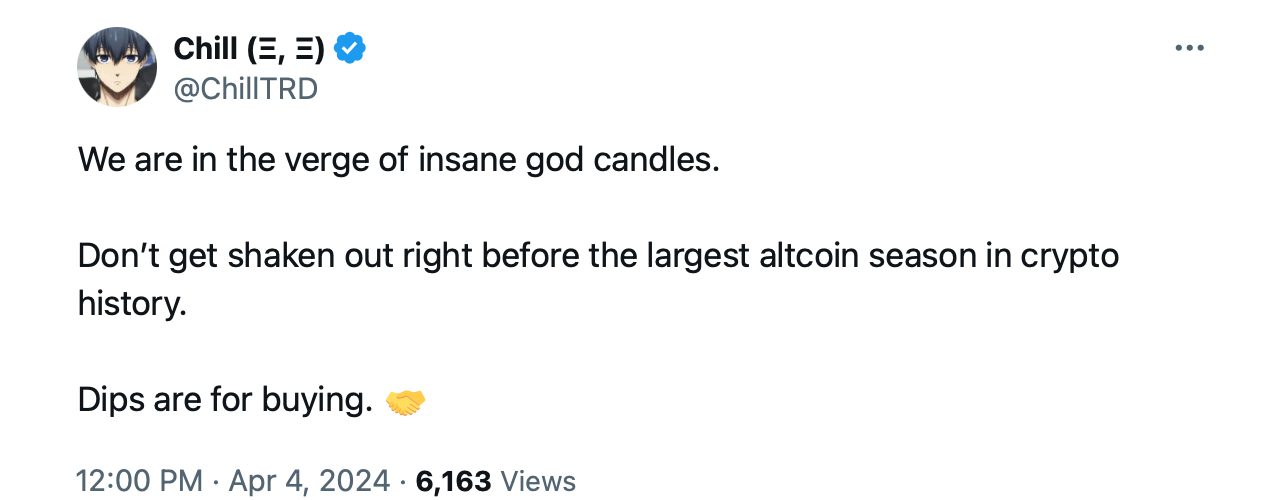Click the Views label
This screenshot has height=500, width=1280.
coord(538,481)
